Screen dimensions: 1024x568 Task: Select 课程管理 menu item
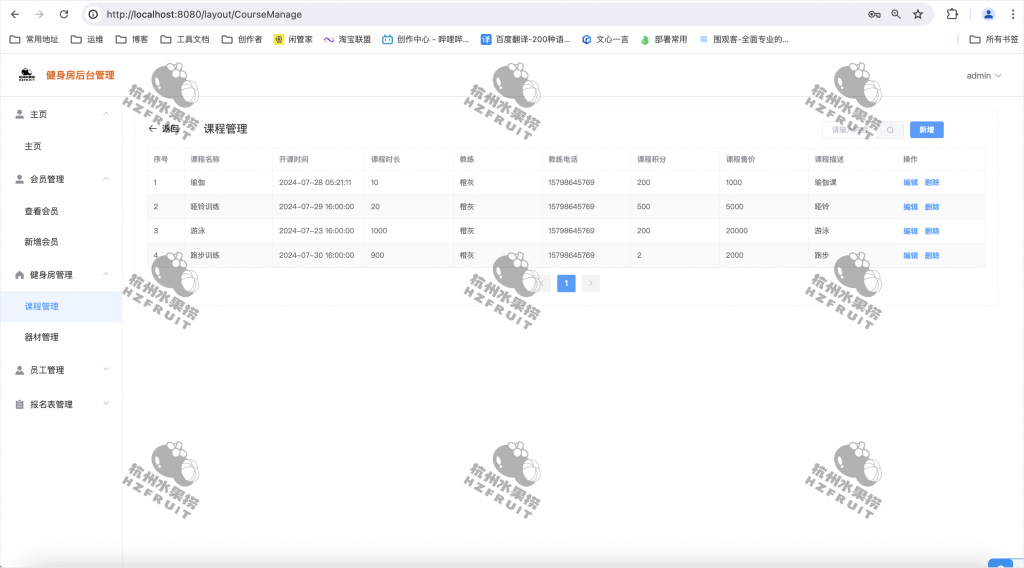point(61,306)
